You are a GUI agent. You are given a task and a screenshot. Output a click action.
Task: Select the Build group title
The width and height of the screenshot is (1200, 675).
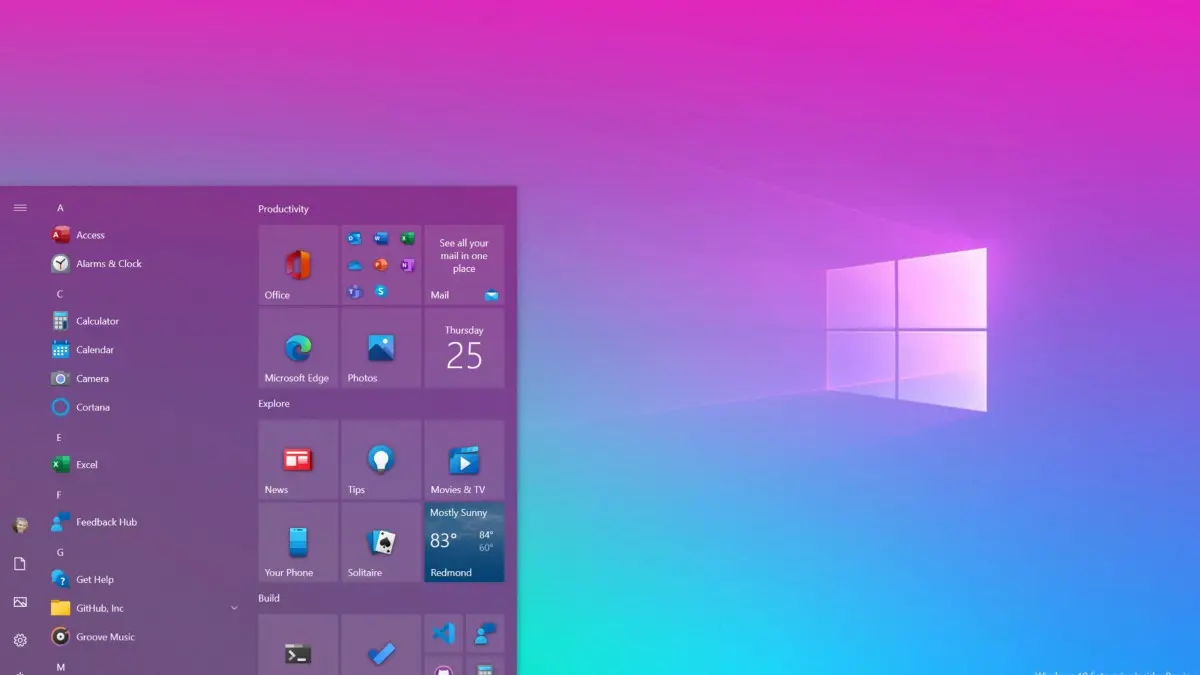[x=269, y=598]
